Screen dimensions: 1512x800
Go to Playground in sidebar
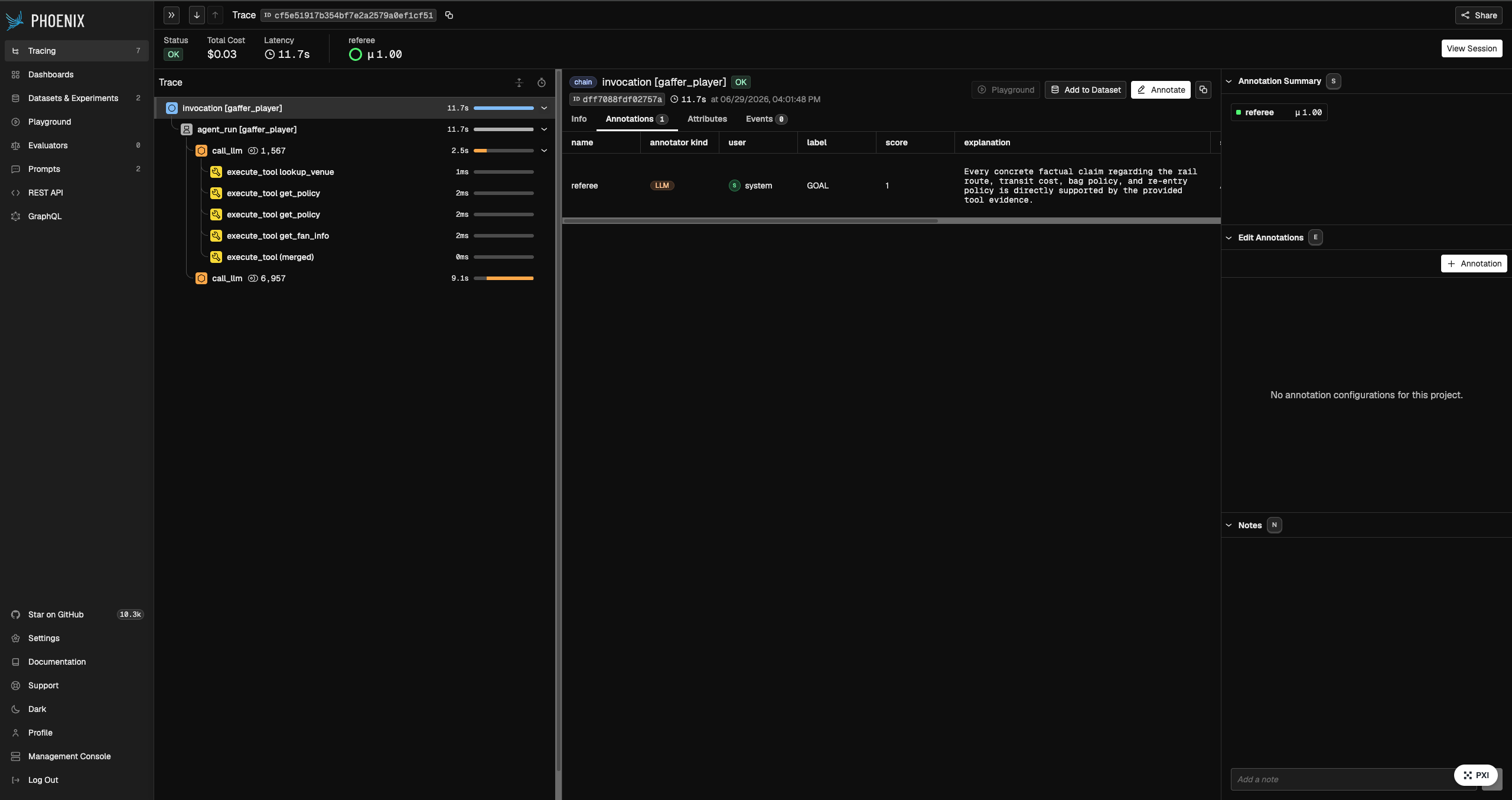[x=77, y=122]
